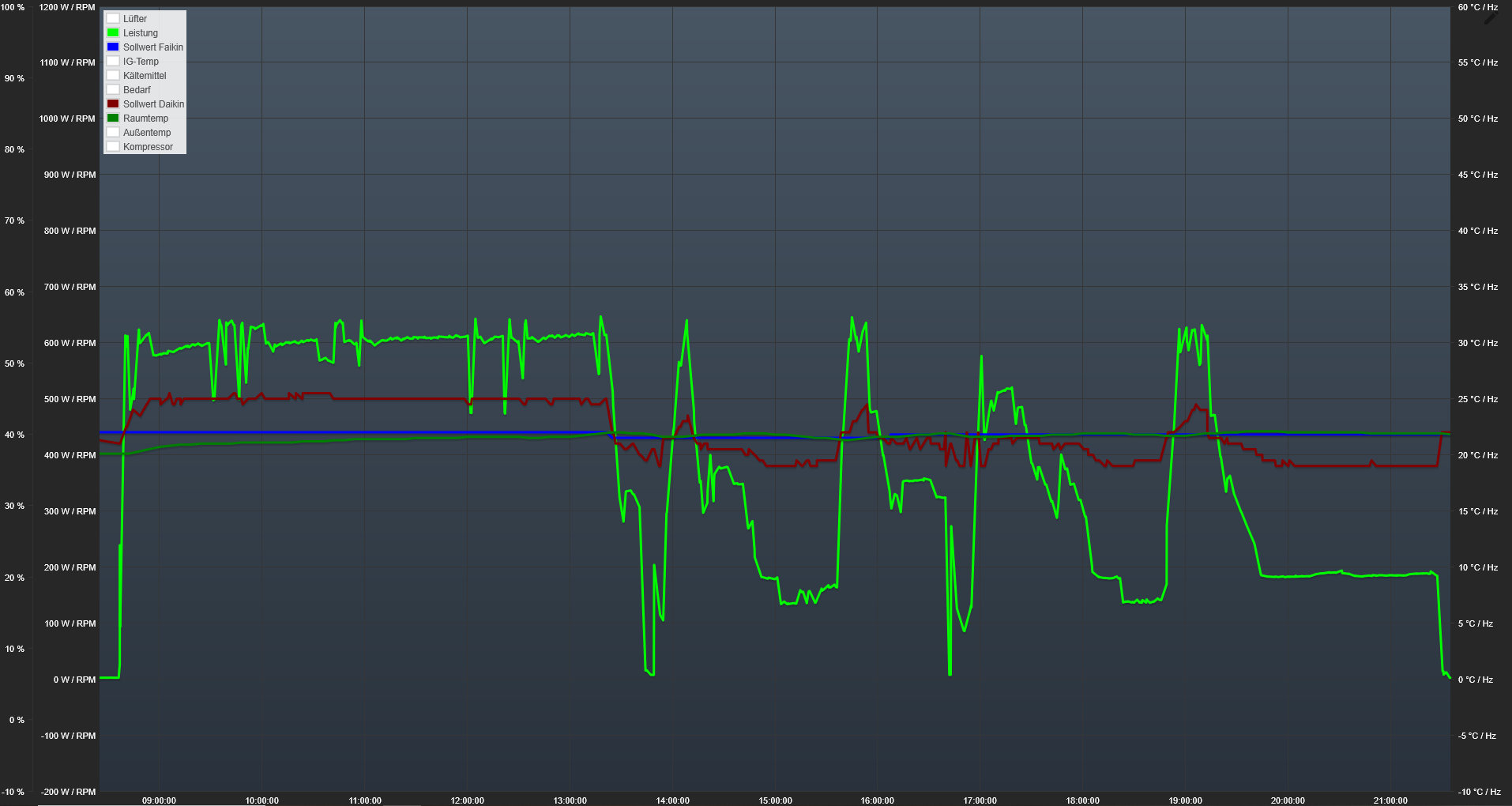Screen dimensions: 1512x806
Task: Click the 1200 W / RPM axis label
Action: [67, 7]
